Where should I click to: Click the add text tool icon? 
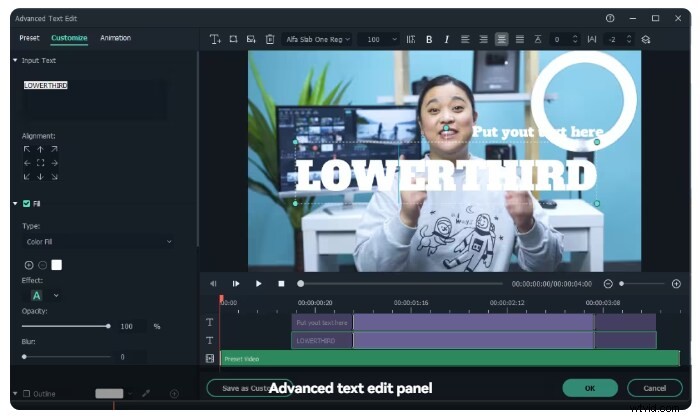215,39
